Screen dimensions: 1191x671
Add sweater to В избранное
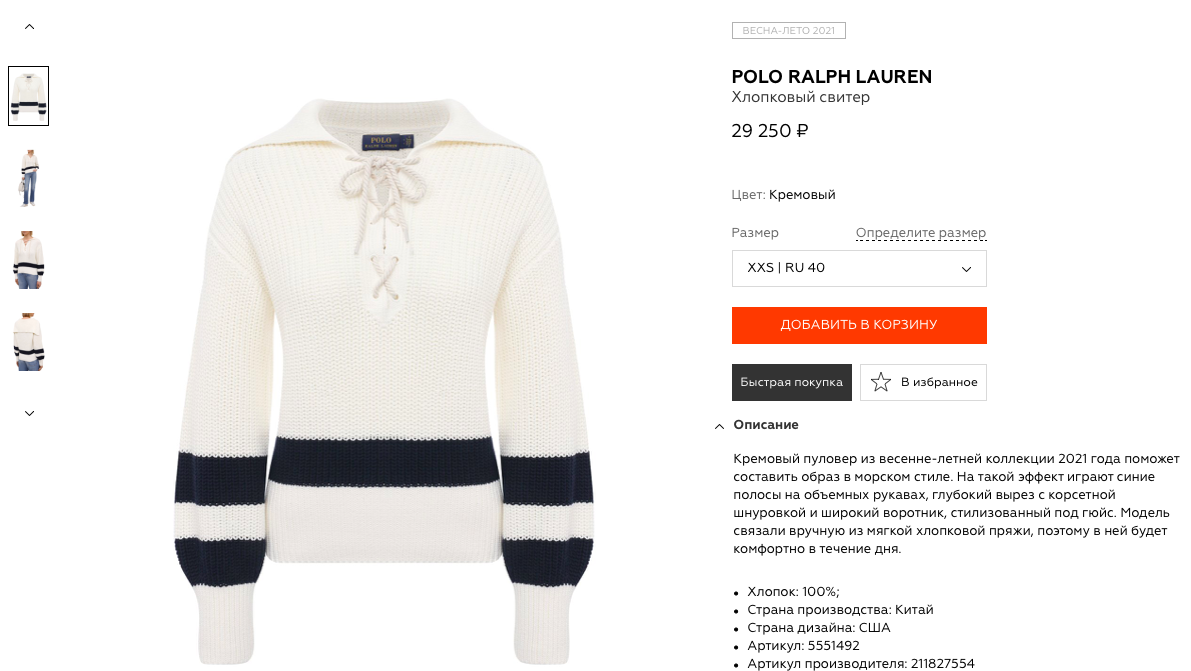[x=923, y=382]
